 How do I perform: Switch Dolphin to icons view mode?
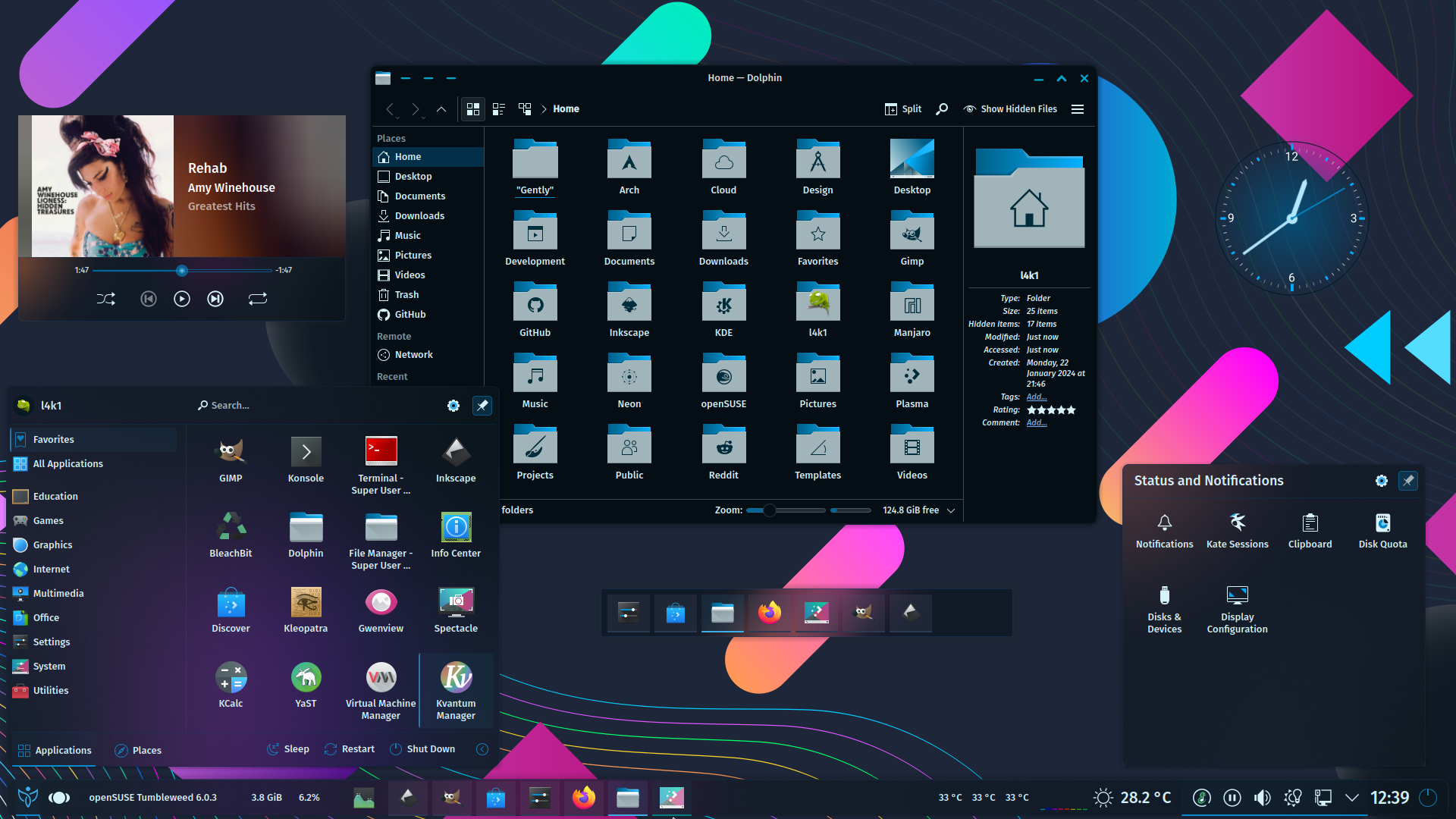coord(473,109)
